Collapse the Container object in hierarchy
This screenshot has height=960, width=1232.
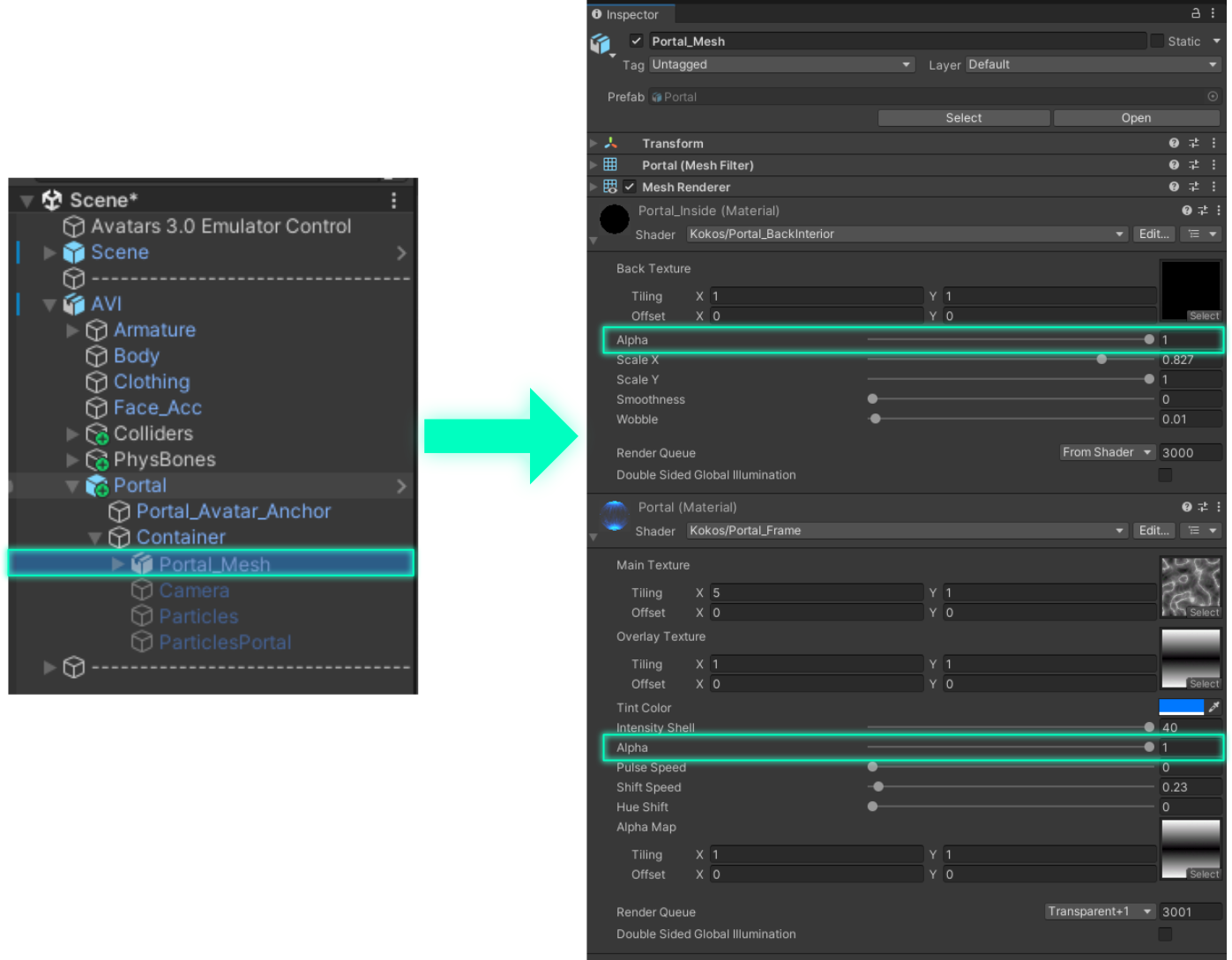pyautogui.click(x=94, y=538)
